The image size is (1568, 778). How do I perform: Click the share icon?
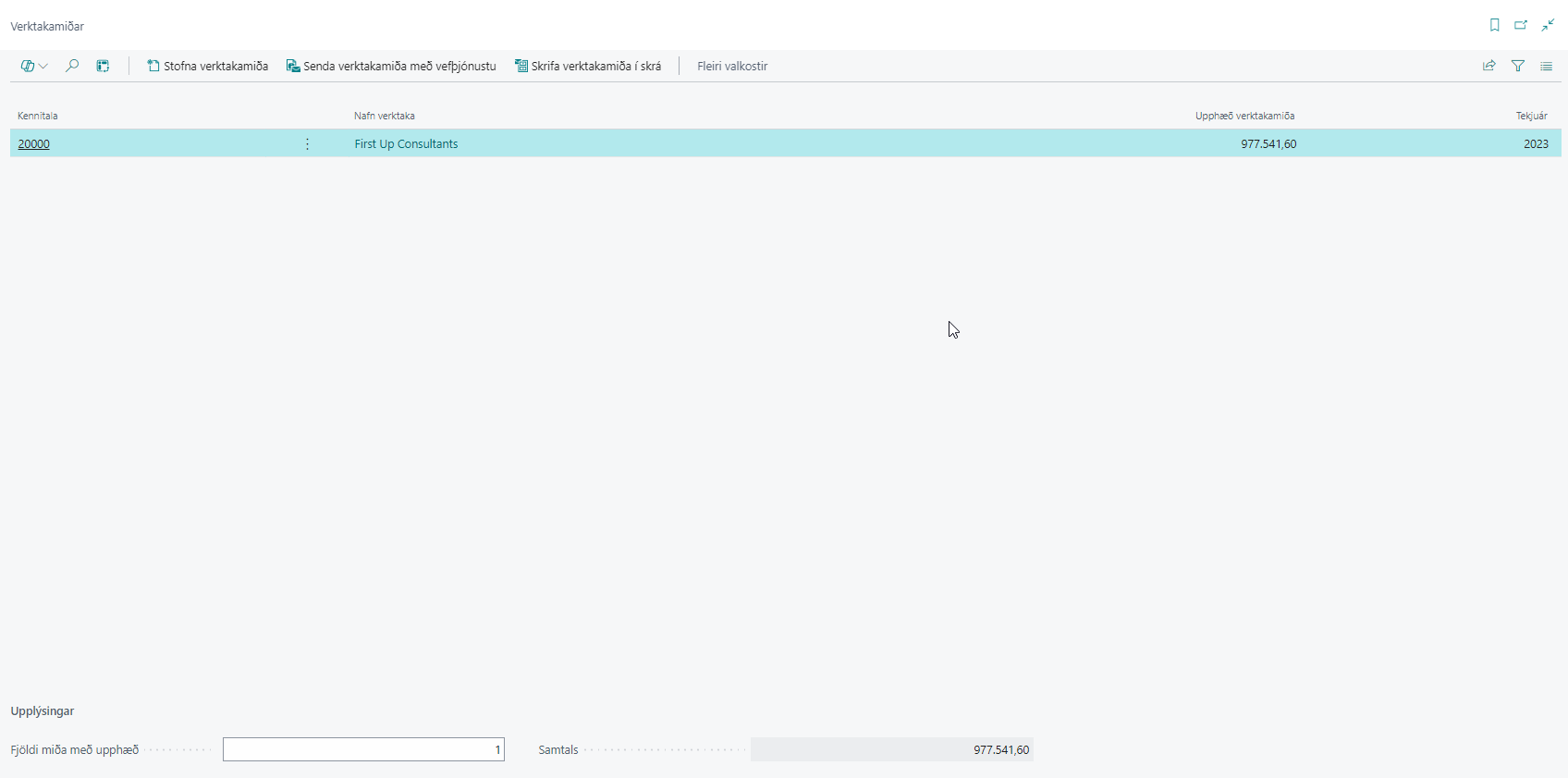click(x=1488, y=66)
